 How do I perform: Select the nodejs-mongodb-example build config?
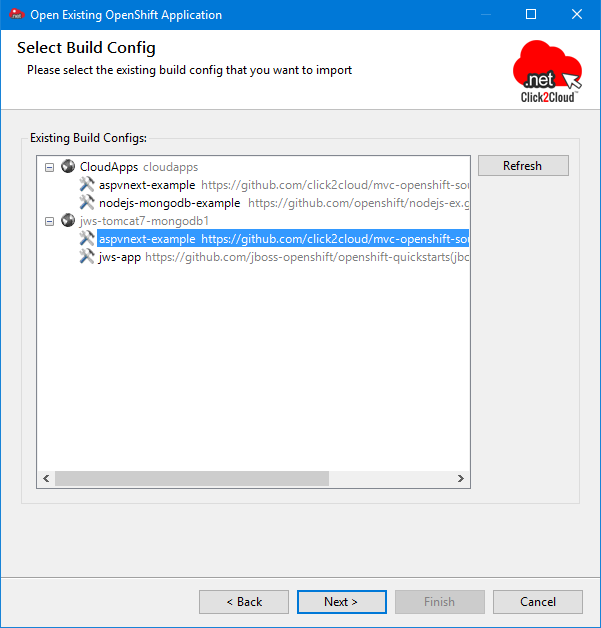tap(169, 202)
